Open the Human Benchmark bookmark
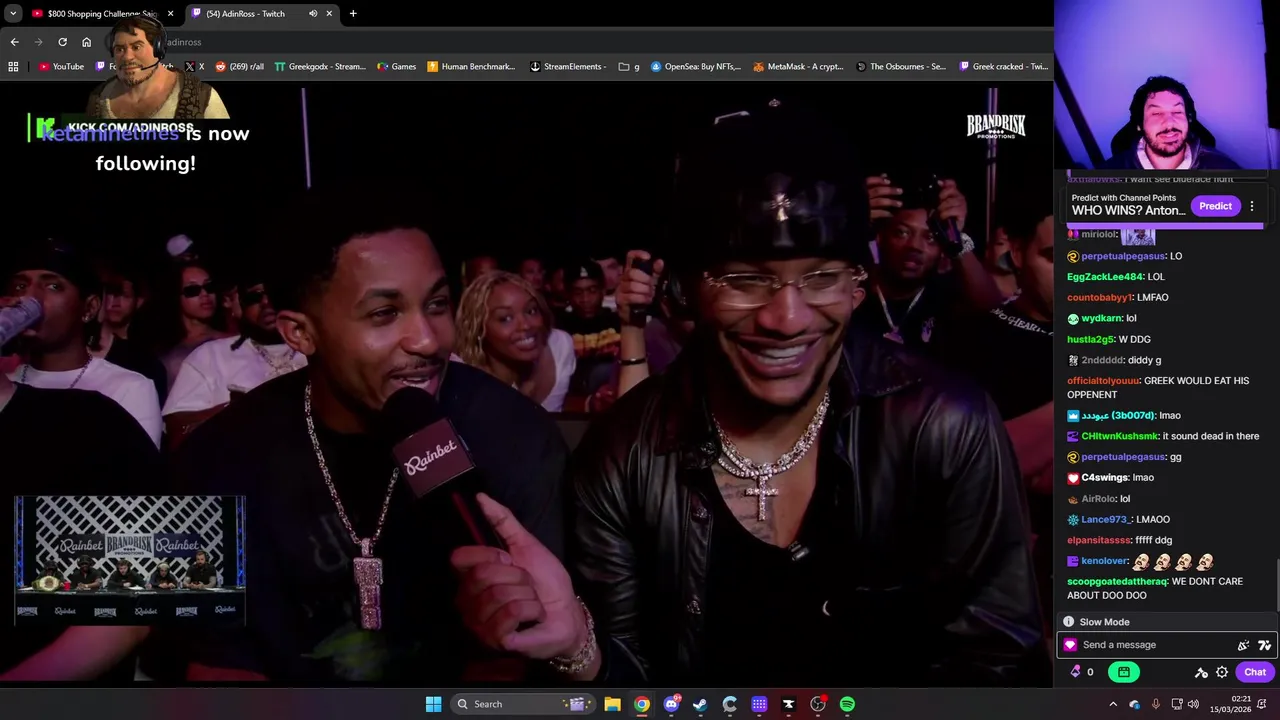 click(x=471, y=67)
